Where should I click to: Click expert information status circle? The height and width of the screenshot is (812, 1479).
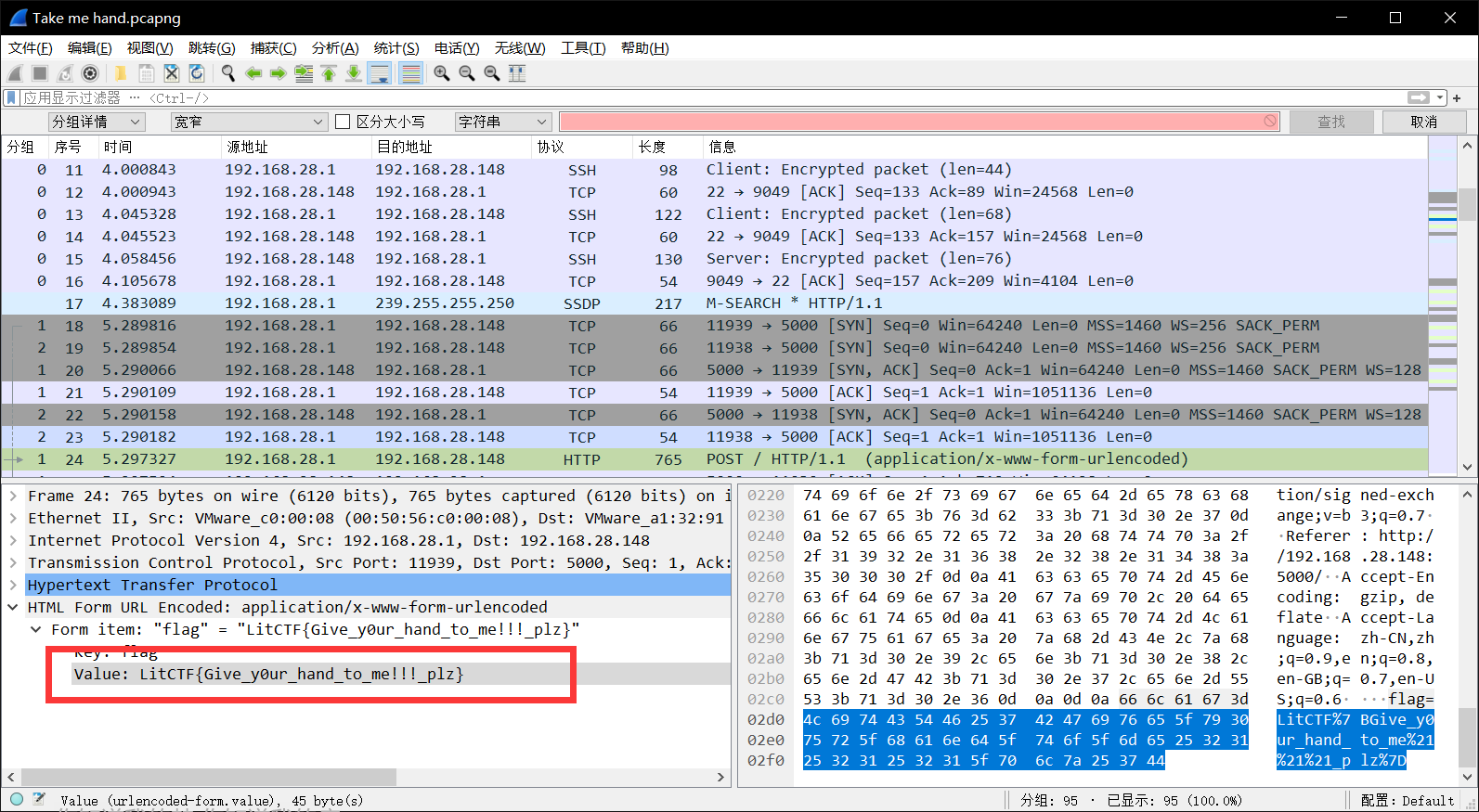click(x=17, y=799)
